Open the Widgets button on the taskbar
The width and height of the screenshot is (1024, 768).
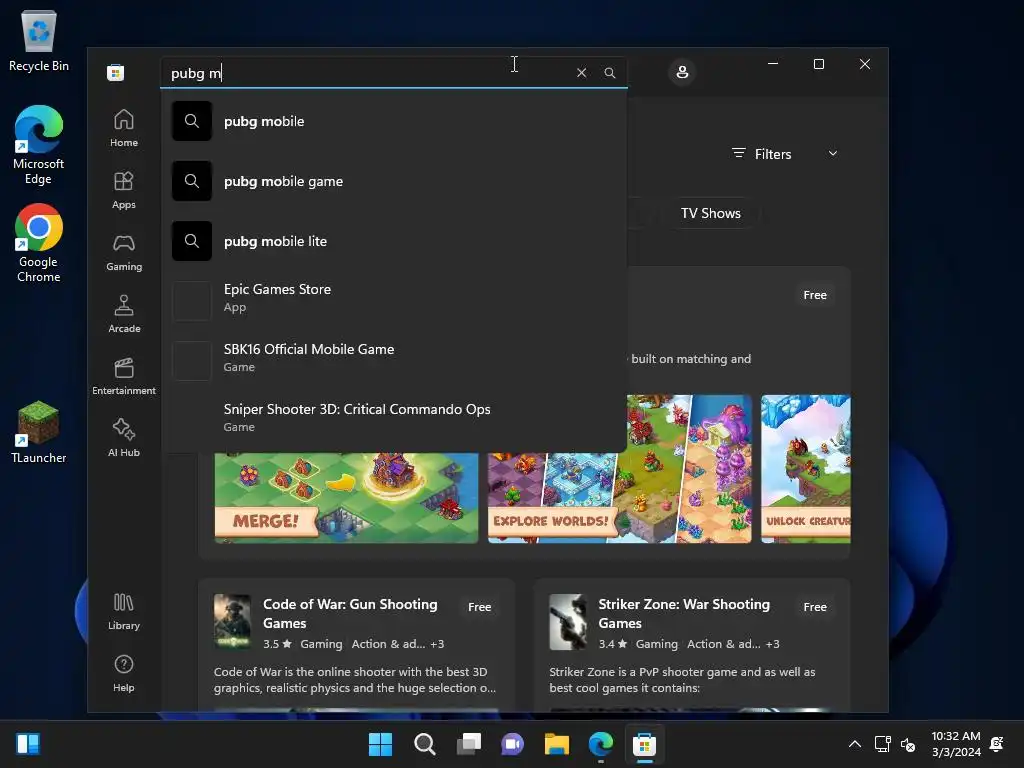tap(28, 744)
